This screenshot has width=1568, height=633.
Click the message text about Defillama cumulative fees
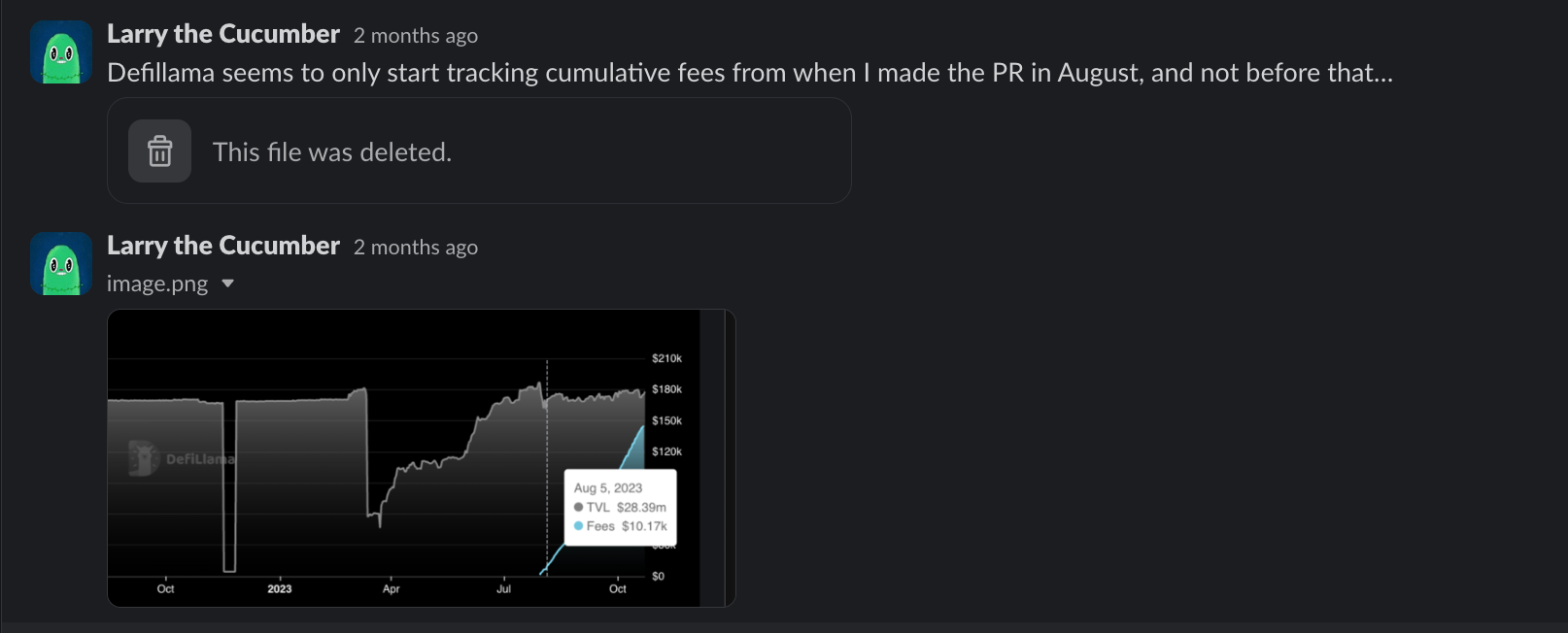pyautogui.click(x=749, y=73)
